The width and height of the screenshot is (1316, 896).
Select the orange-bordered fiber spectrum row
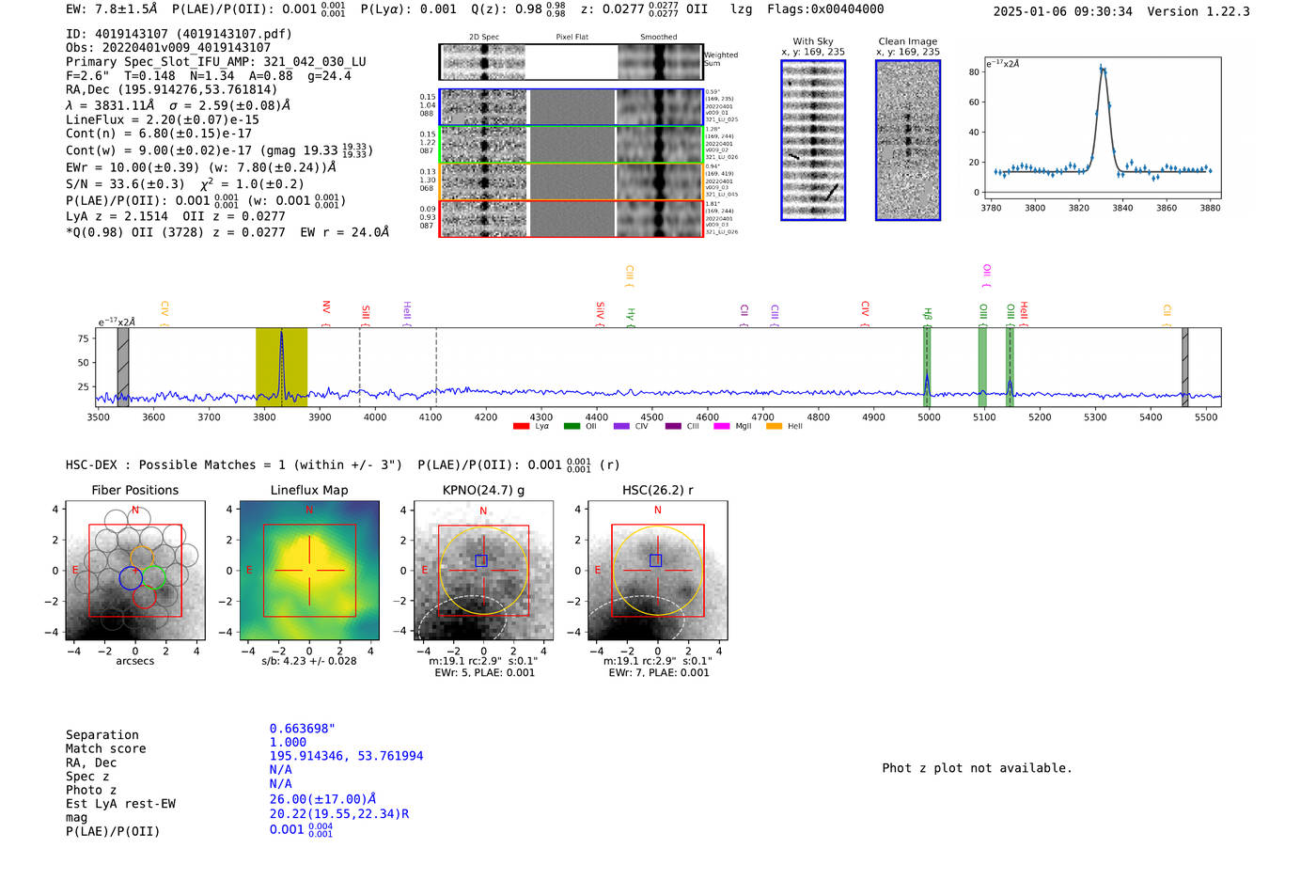(x=571, y=181)
